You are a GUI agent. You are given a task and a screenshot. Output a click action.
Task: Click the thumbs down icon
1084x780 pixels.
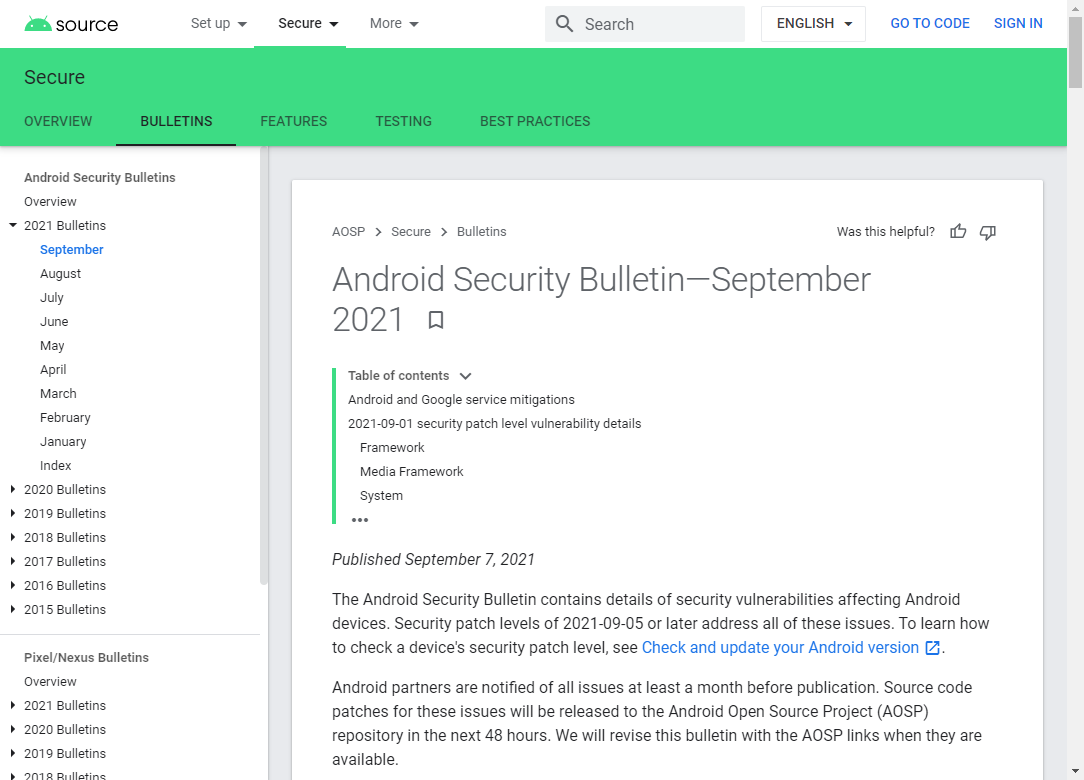coord(988,231)
